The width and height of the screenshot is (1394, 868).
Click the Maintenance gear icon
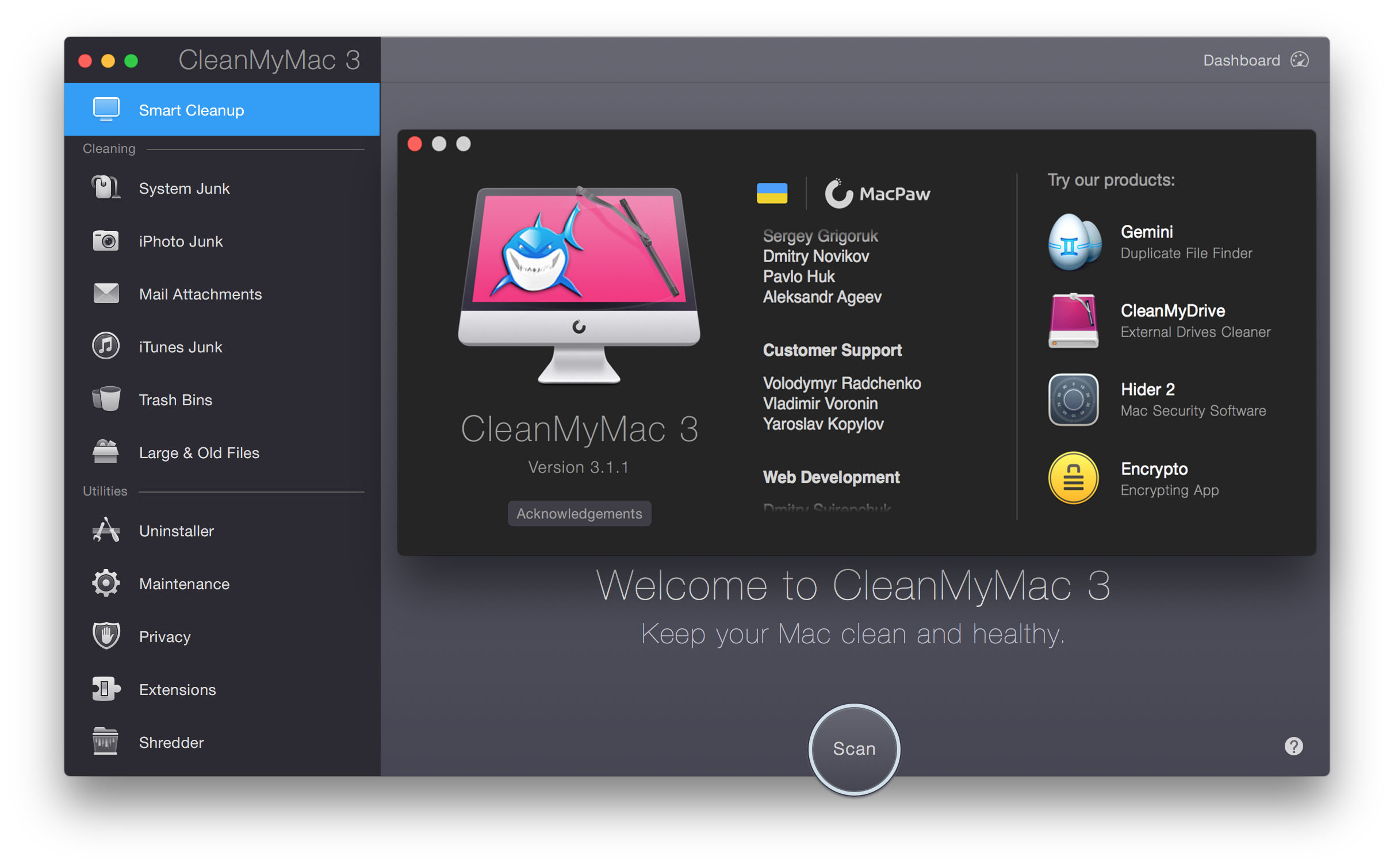[106, 583]
